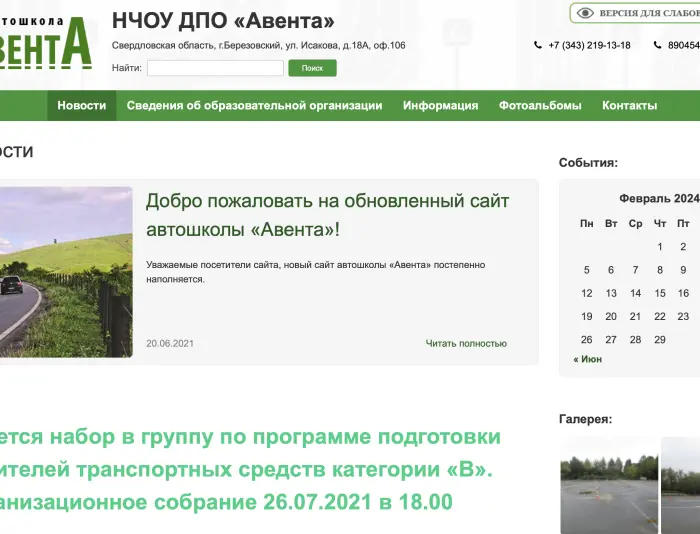This screenshot has height=534, width=700.
Task: Click the Вт weekday column header
Action: 611,223
